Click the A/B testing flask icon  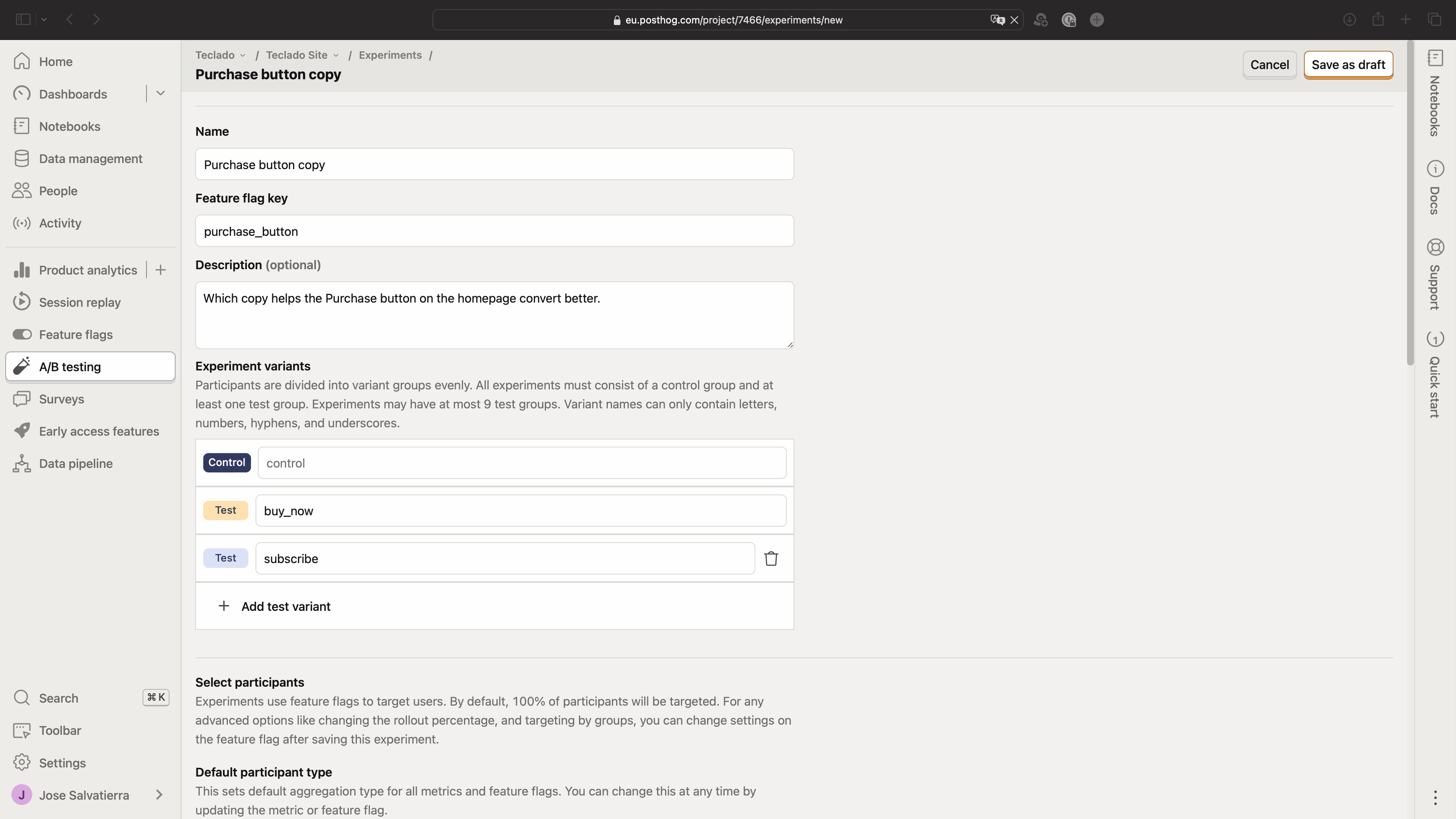[x=22, y=366]
